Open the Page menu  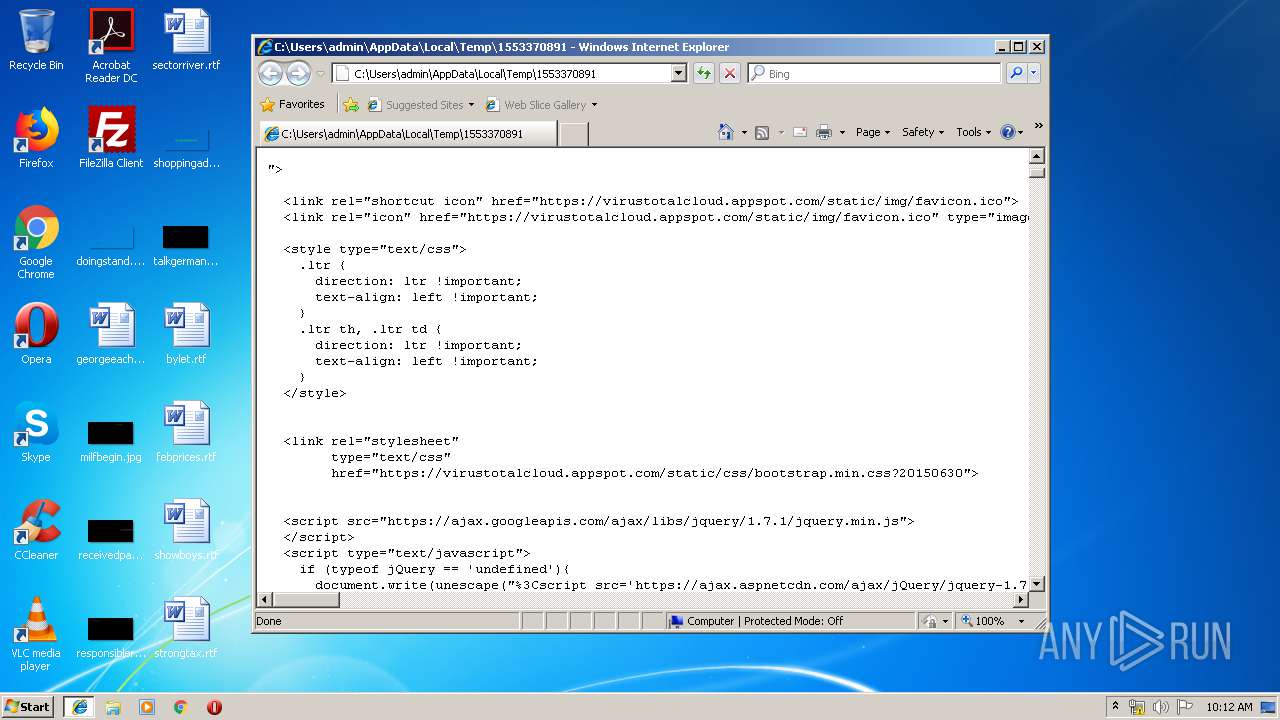point(872,132)
